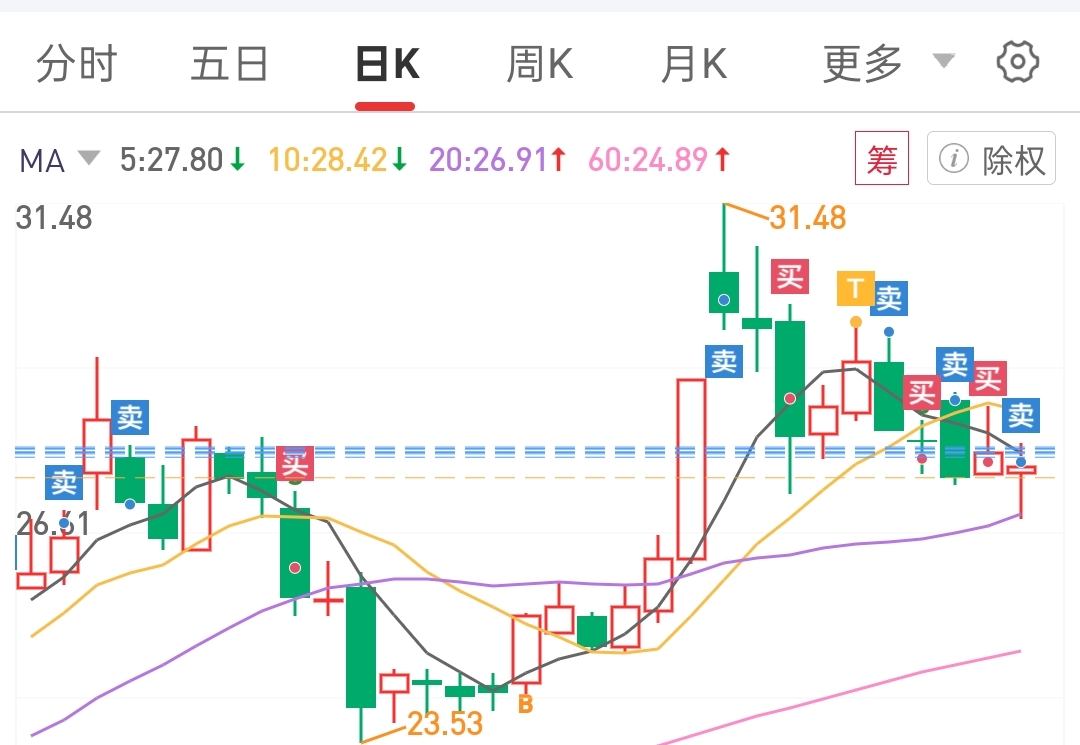Click the blue 卖 marker beside tall red candle

(723, 361)
